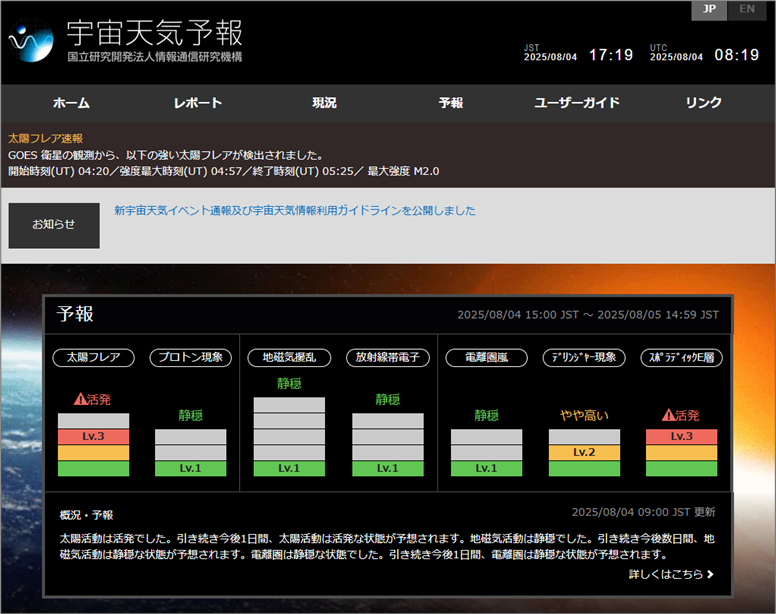This screenshot has height=614, width=776.
Task: Open the 予報 menu
Action: 450,103
